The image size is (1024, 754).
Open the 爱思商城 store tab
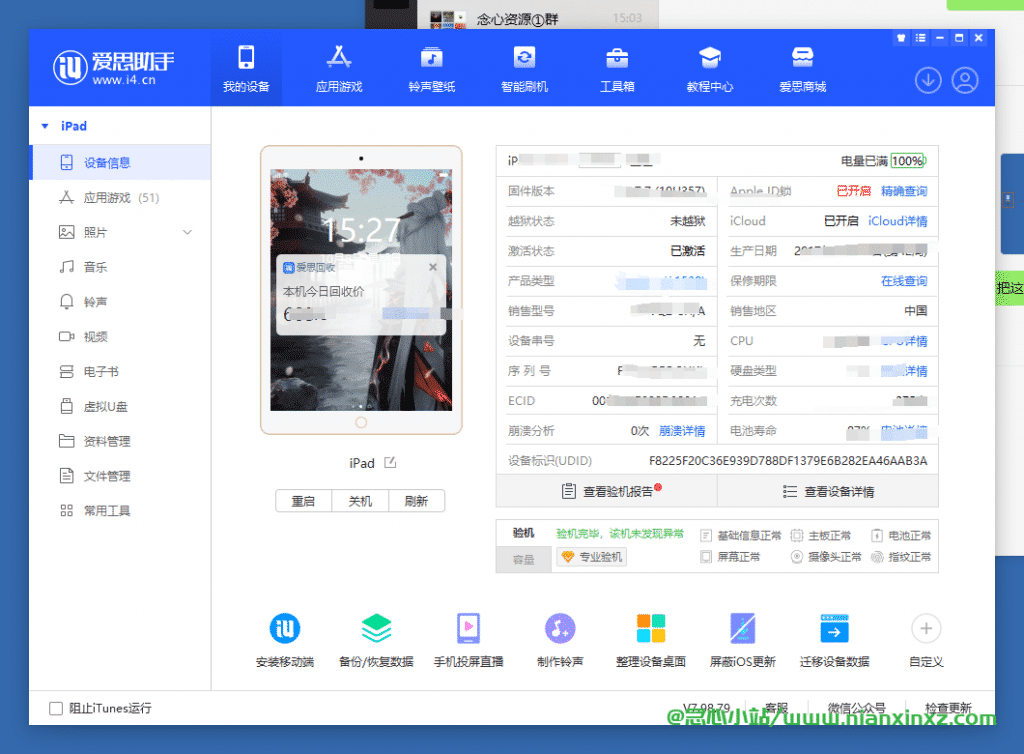click(803, 69)
